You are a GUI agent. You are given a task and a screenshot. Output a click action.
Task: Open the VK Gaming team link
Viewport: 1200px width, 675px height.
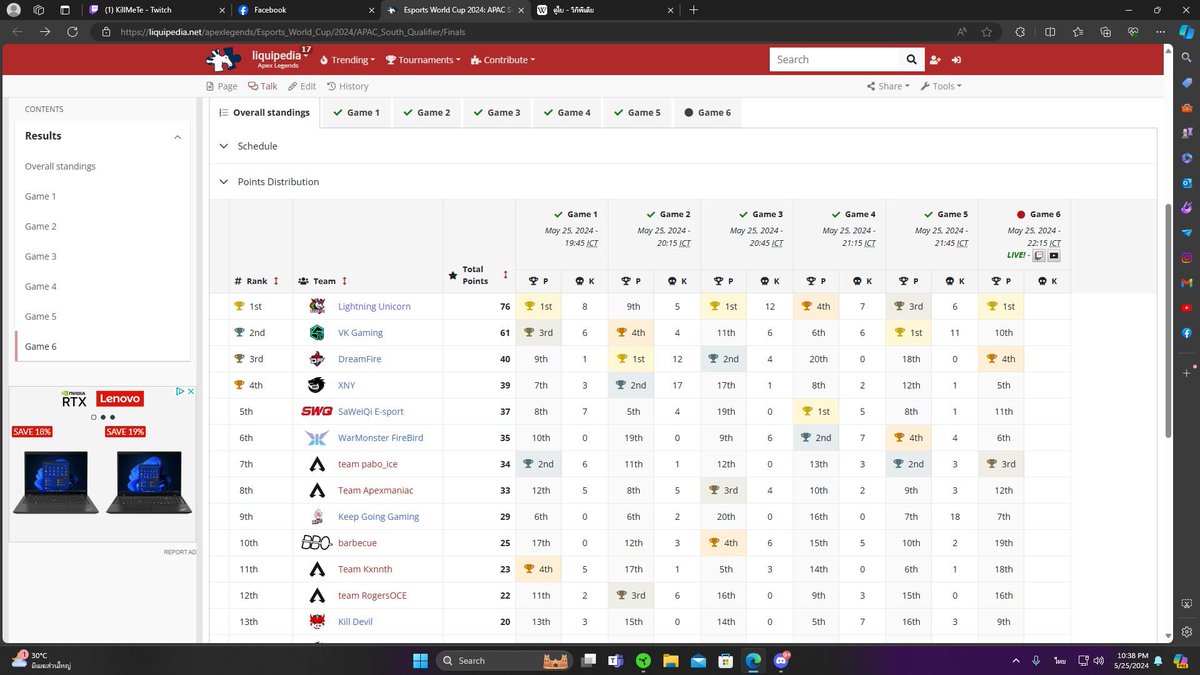click(x=360, y=333)
